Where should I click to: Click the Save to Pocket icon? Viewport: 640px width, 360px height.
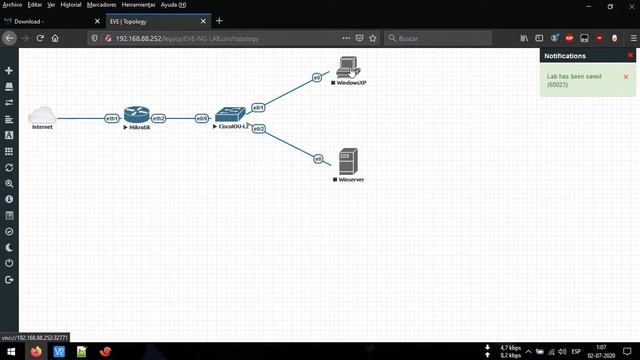pos(359,38)
